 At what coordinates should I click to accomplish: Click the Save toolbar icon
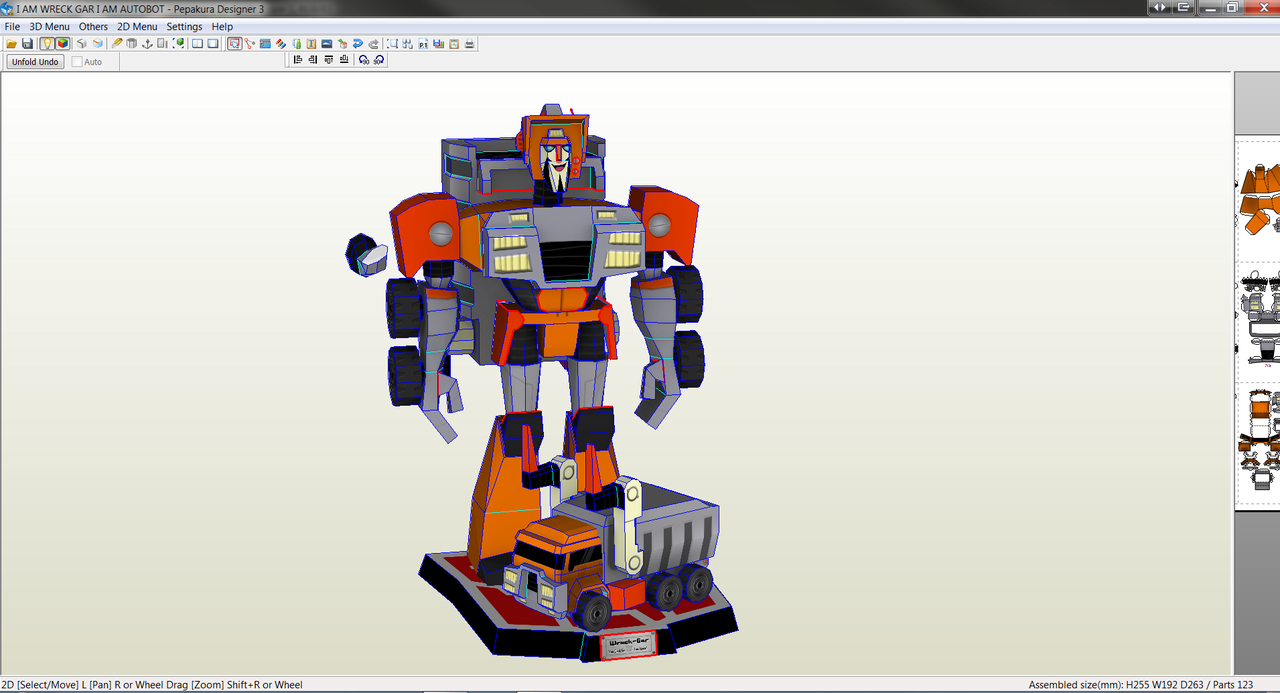[x=27, y=43]
